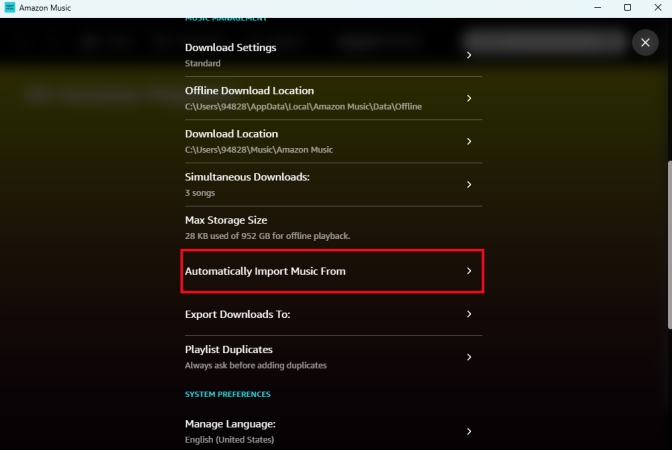Click the 'C:\Users\94828\Music\Amazon Music' path
This screenshot has width=672, height=450.
(258, 150)
